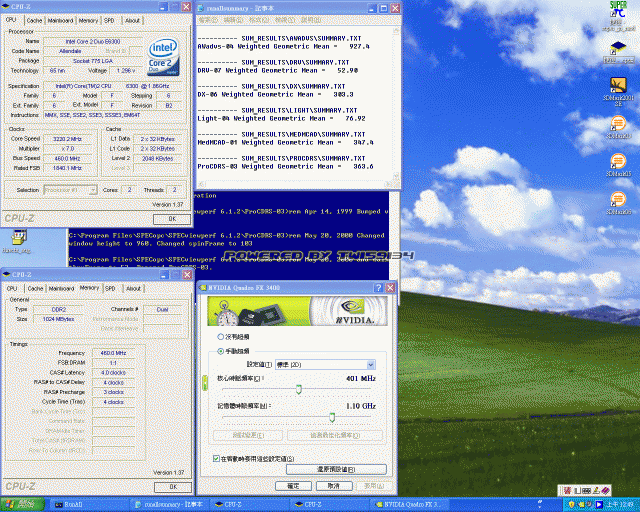Image resolution: width=640 pixels, height=512 pixels.
Task: Click the memory Type field showing DDR2
Action: coord(59,309)
